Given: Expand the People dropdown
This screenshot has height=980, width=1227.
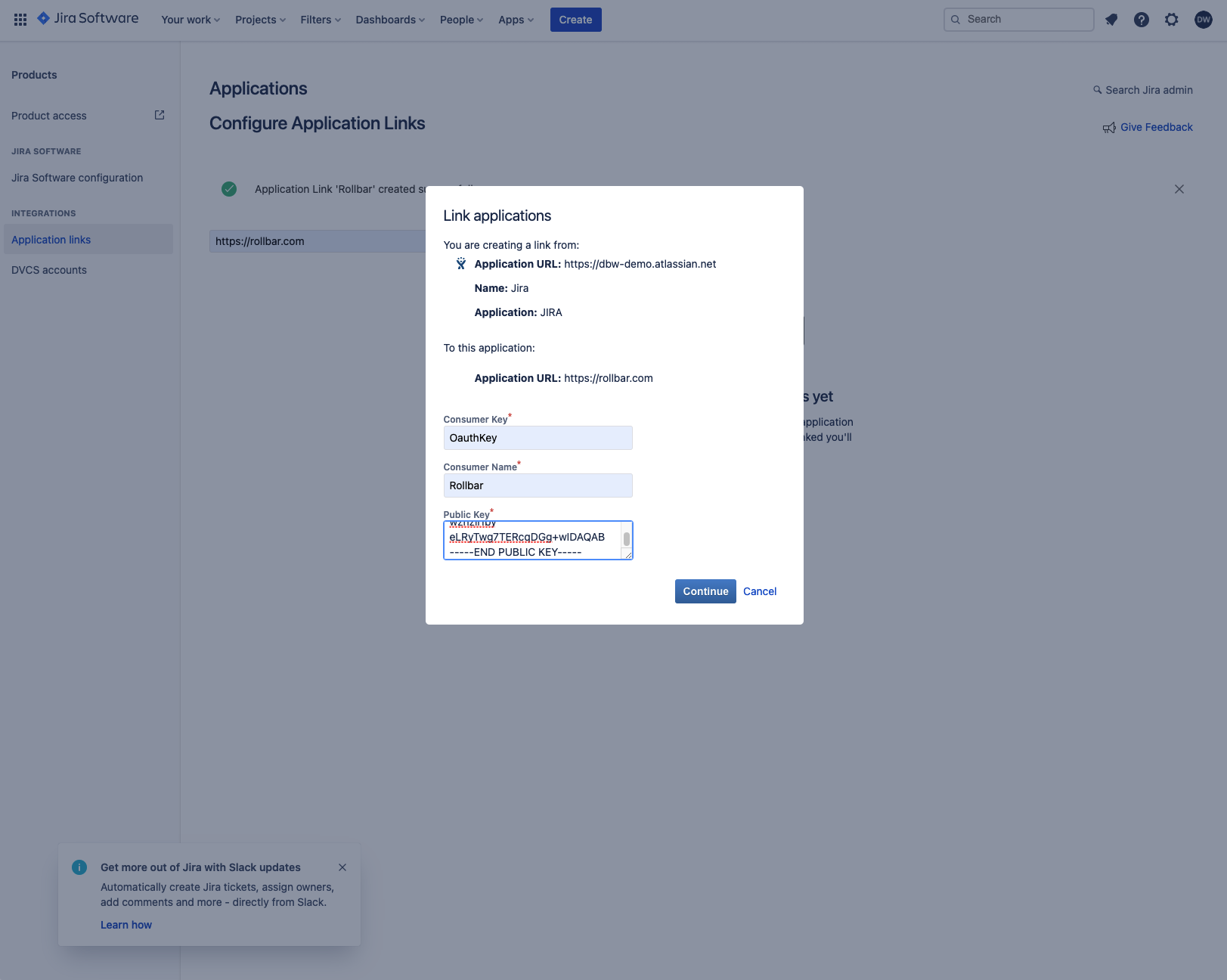Looking at the screenshot, I should 461,20.
